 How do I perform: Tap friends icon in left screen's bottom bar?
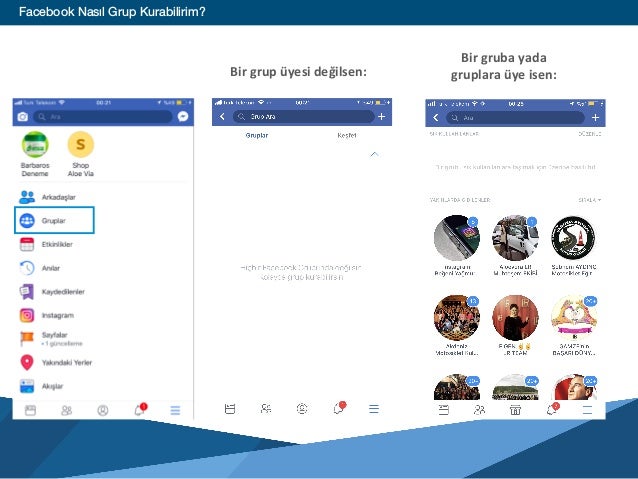pyautogui.click(x=66, y=410)
